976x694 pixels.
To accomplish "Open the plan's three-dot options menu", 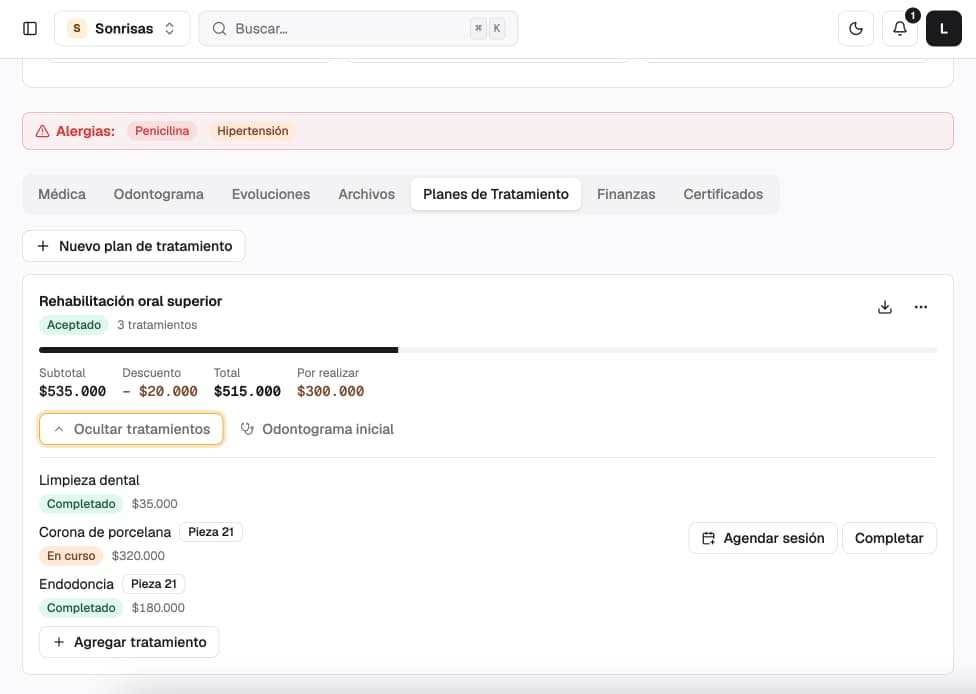I will 921,307.
